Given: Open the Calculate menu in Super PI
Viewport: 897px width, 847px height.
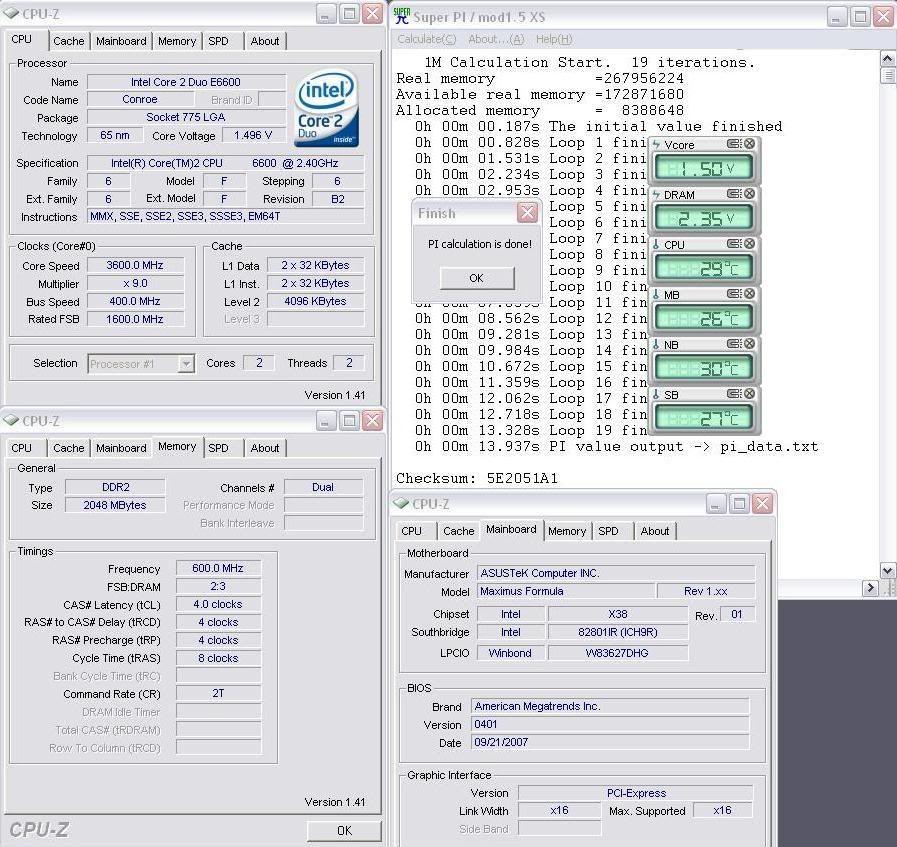Looking at the screenshot, I should 427,39.
